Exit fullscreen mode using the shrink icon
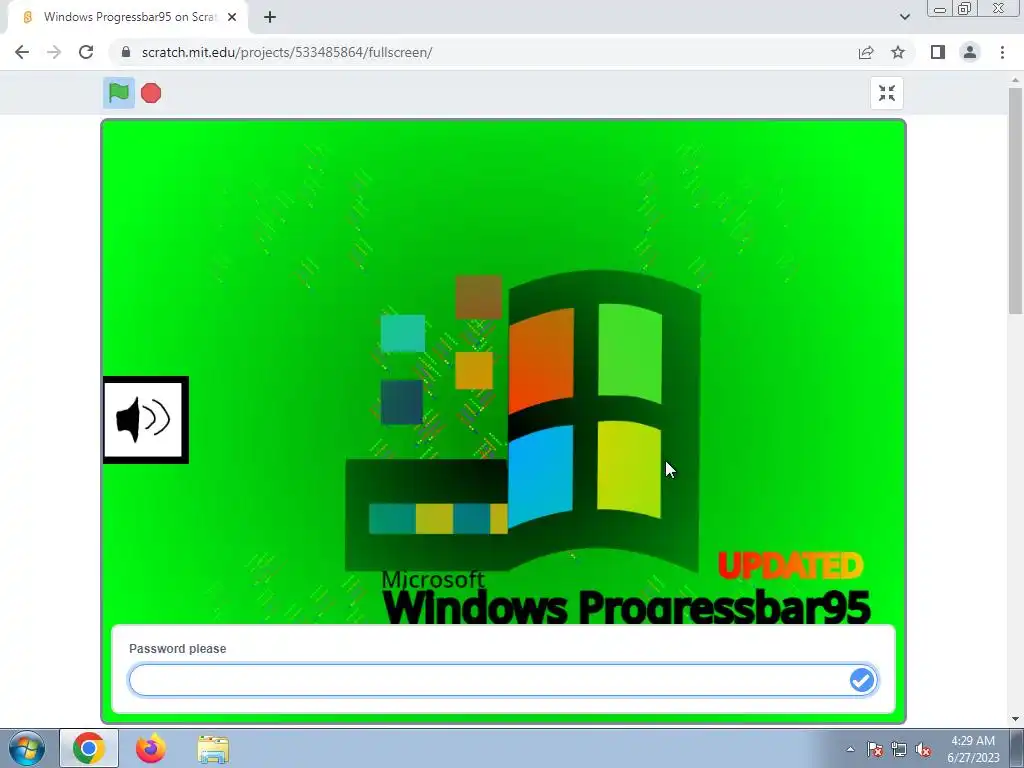This screenshot has width=1024, height=768. [887, 93]
